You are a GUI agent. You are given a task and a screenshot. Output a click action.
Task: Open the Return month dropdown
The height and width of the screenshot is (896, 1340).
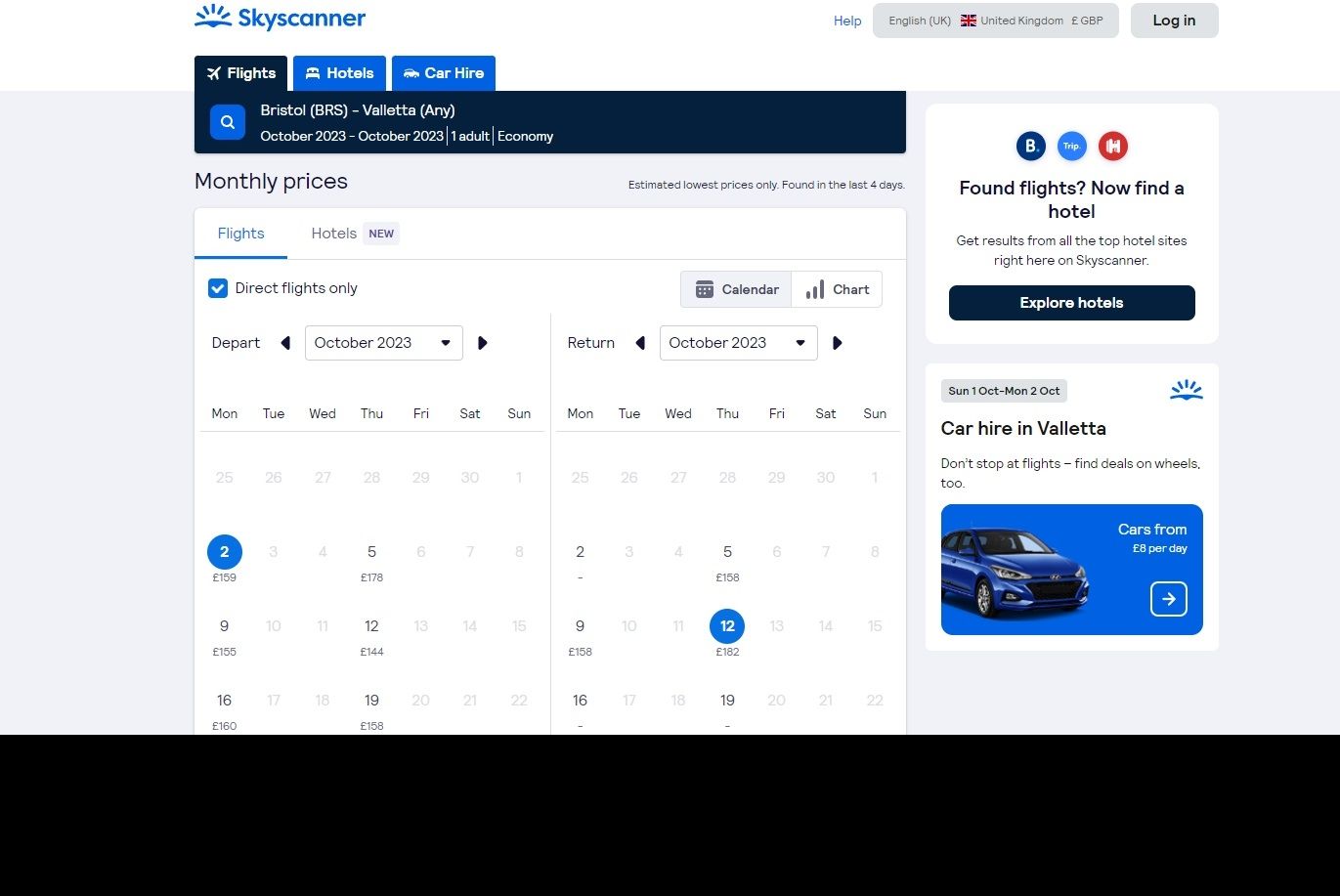[x=738, y=343]
